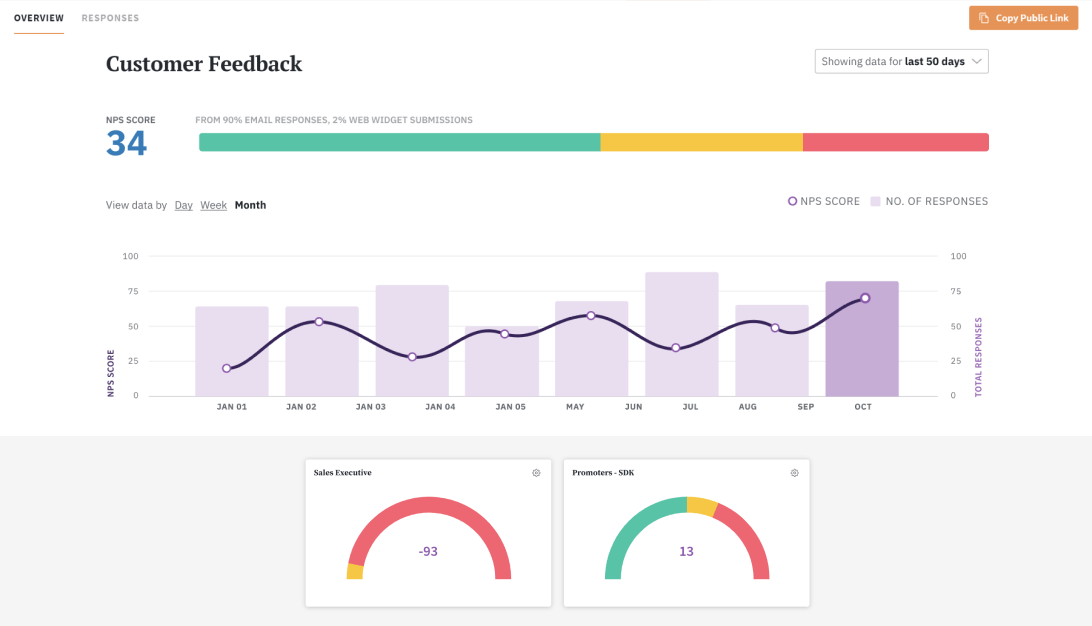Open settings gear on Promoters - SDK gauge
This screenshot has width=1092, height=626.
794,473
